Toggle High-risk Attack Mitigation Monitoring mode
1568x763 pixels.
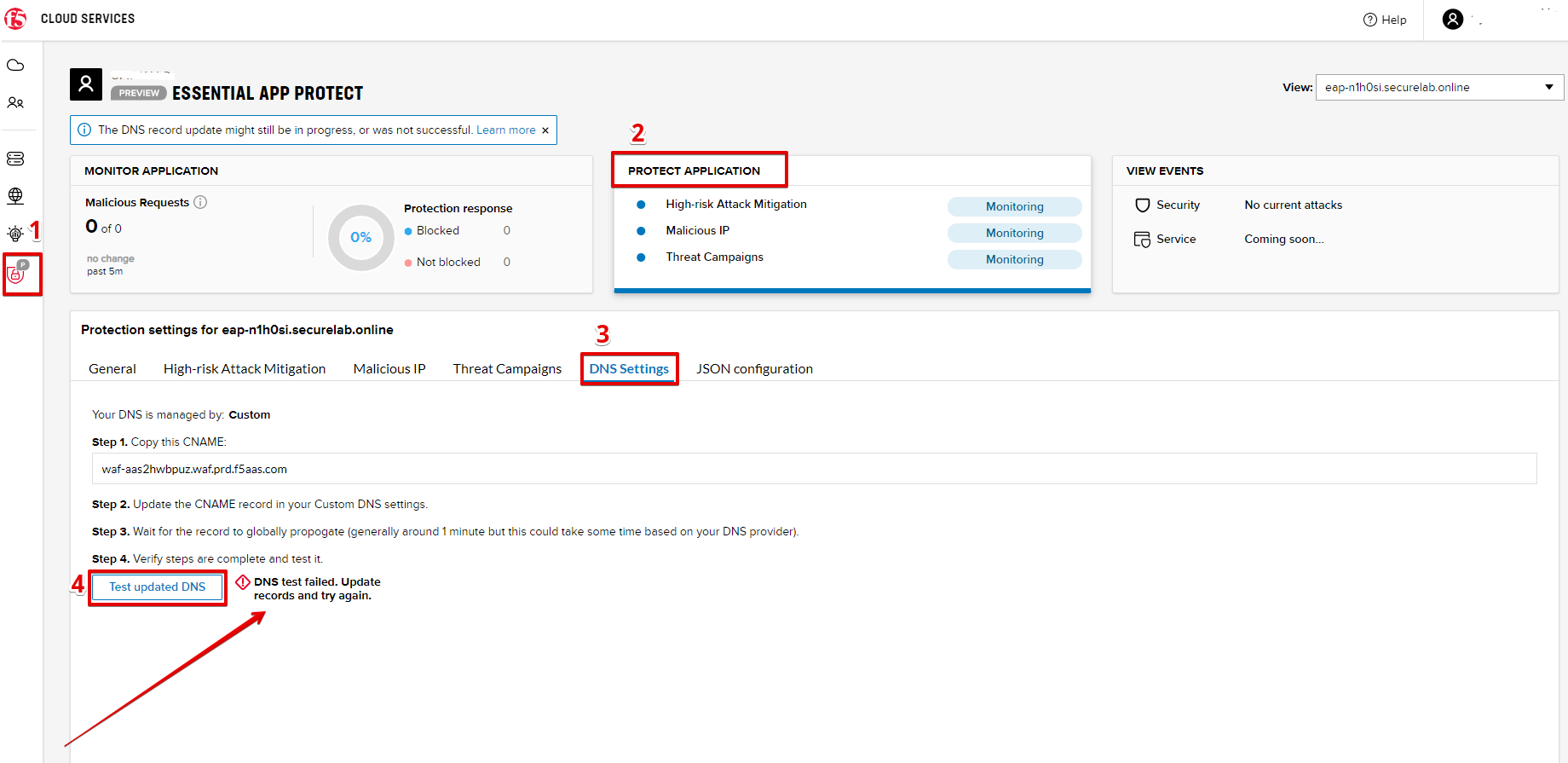[x=1014, y=206]
